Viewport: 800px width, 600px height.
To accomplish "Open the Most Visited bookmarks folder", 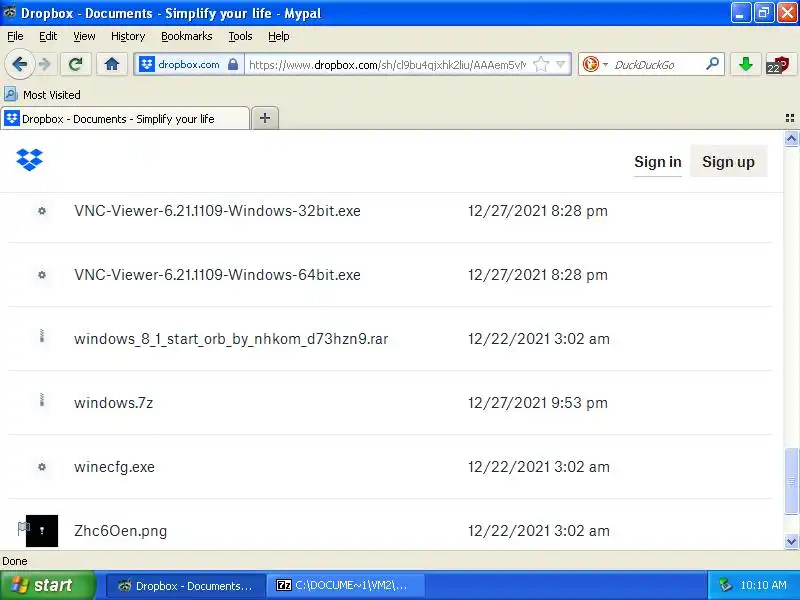I will pos(43,95).
